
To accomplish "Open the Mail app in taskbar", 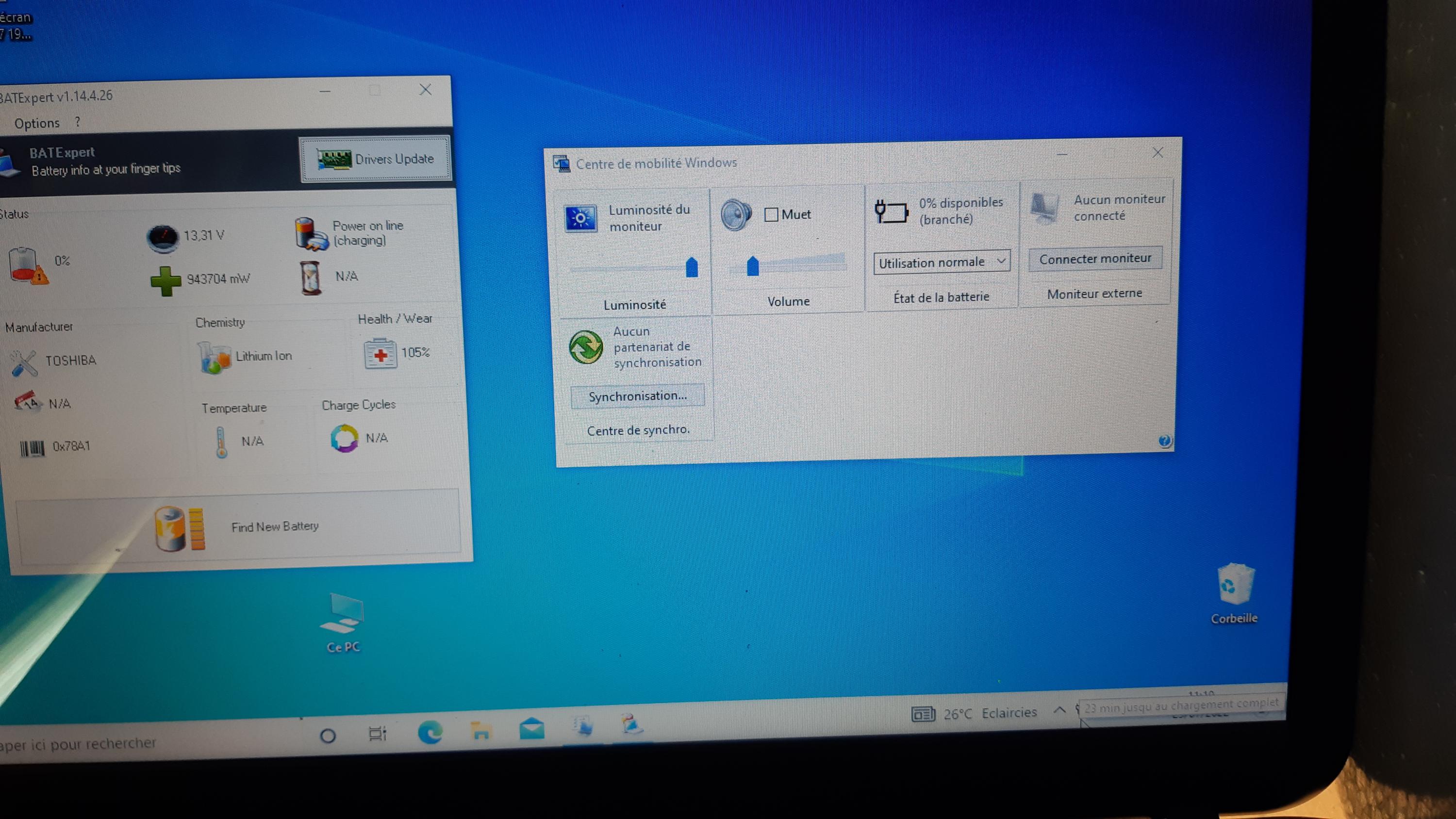I will click(x=531, y=729).
